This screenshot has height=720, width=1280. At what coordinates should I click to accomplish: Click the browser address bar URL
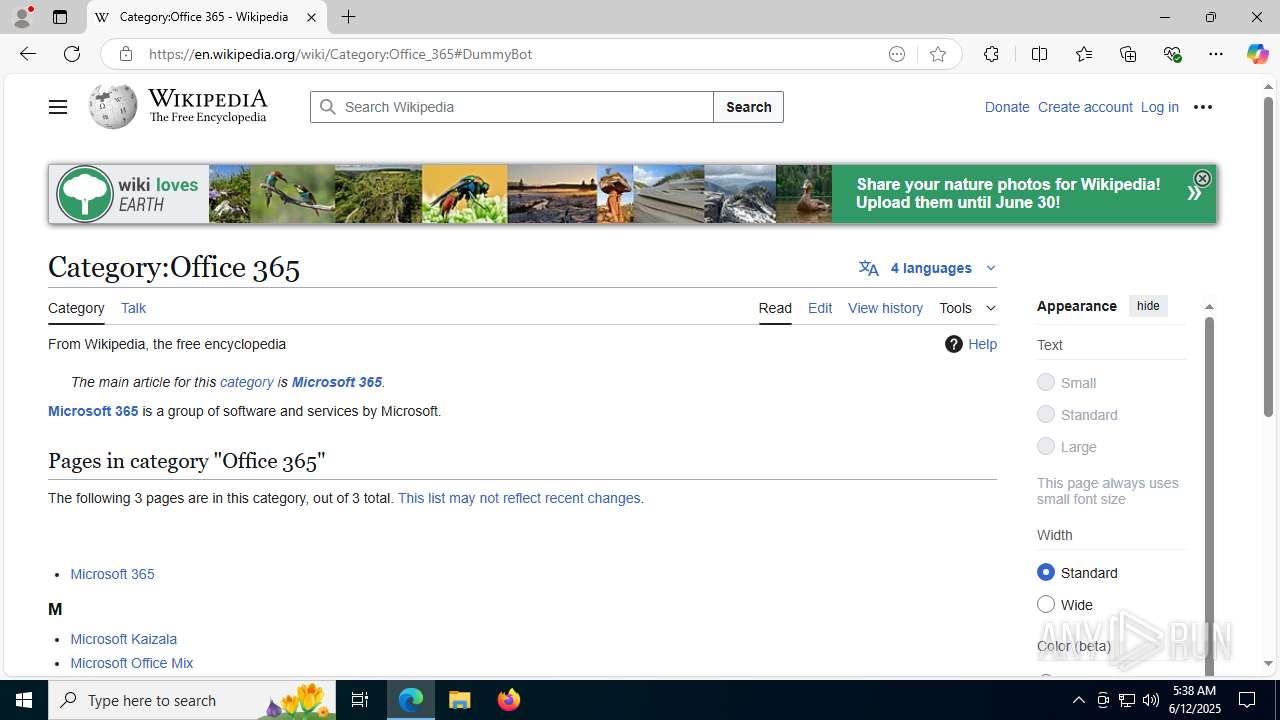[340, 54]
